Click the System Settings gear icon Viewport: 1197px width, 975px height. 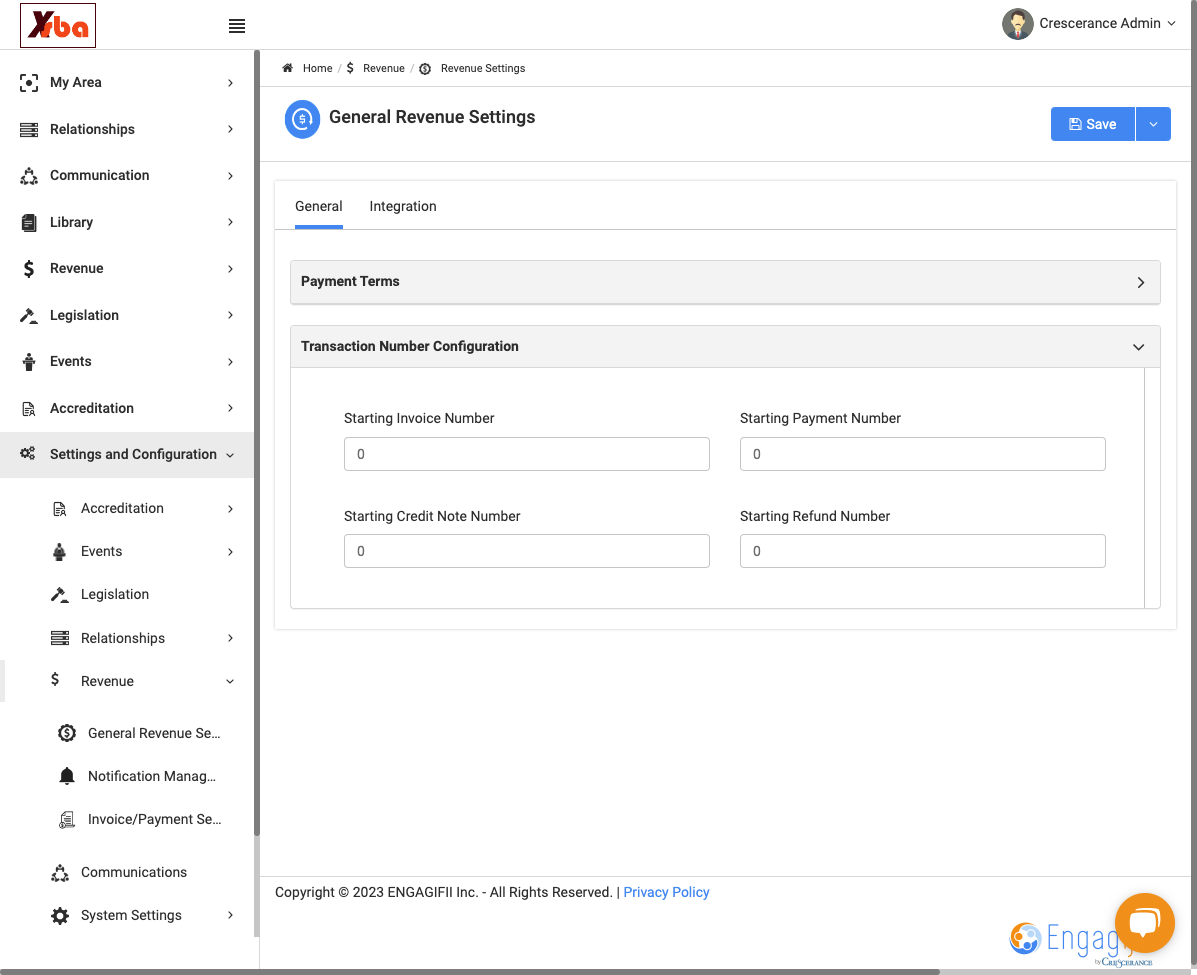(x=60, y=915)
